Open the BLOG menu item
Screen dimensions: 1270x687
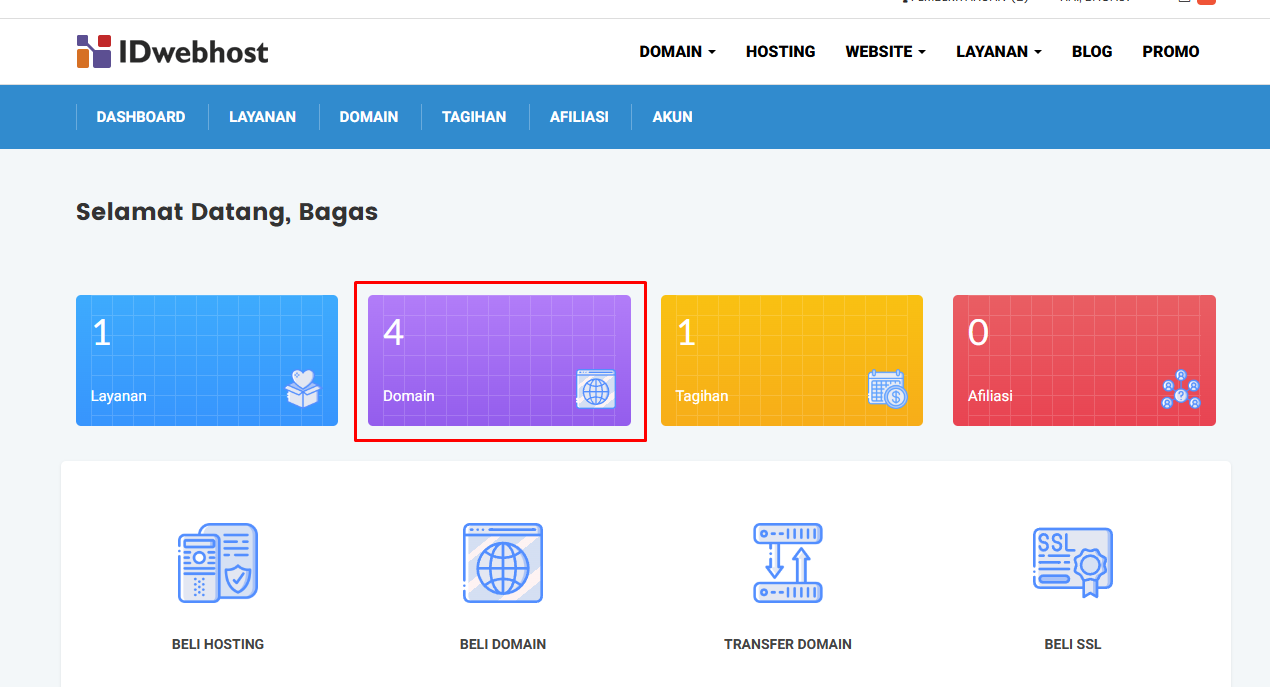coord(1092,51)
